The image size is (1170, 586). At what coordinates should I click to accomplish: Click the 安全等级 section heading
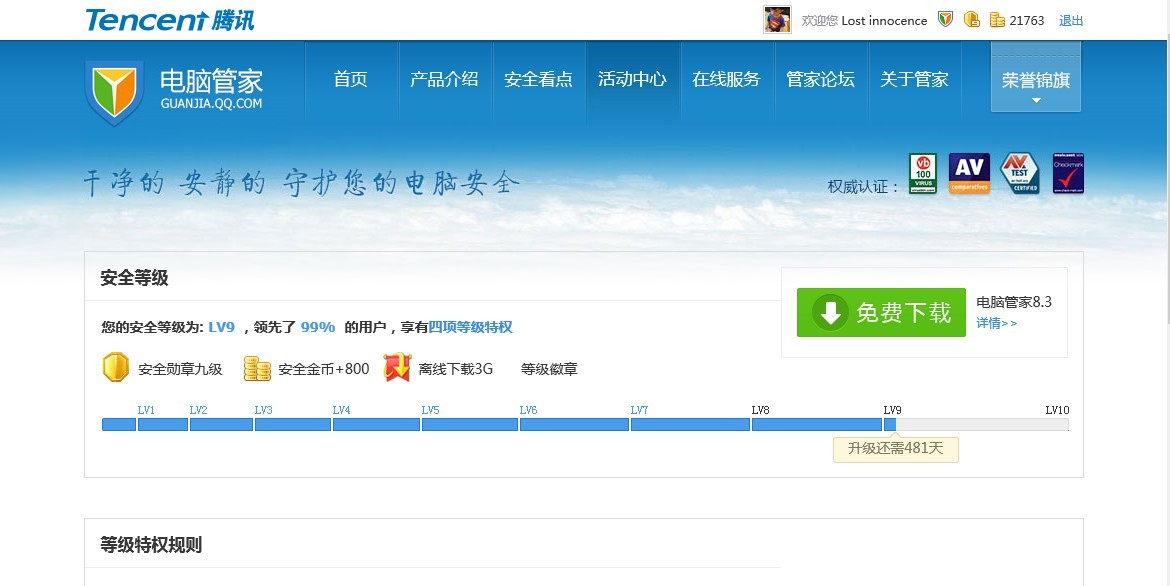point(134,278)
